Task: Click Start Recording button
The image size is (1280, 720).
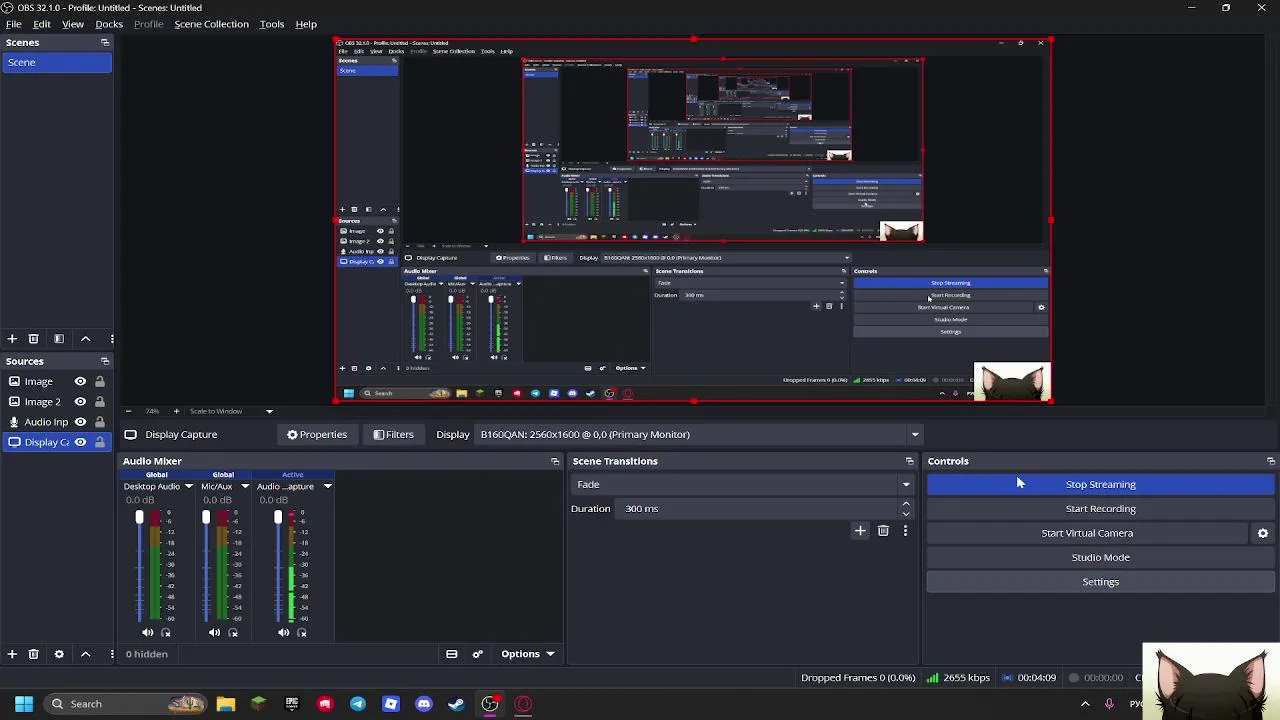Action: [1100, 509]
